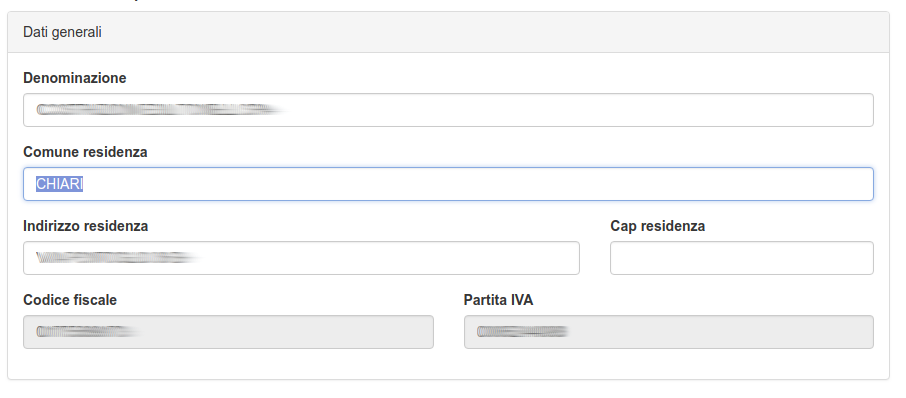Click the Partita IVA label
Image resolution: width=906 pixels, height=398 pixels.
(x=498, y=300)
